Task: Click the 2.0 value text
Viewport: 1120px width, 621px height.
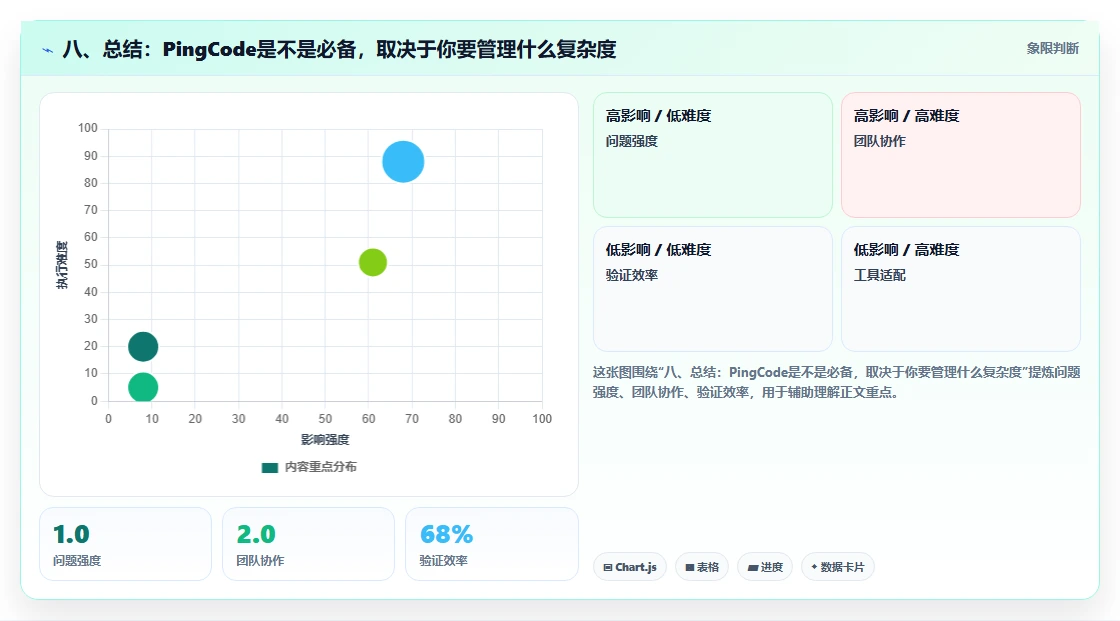Action: pyautogui.click(x=256, y=534)
